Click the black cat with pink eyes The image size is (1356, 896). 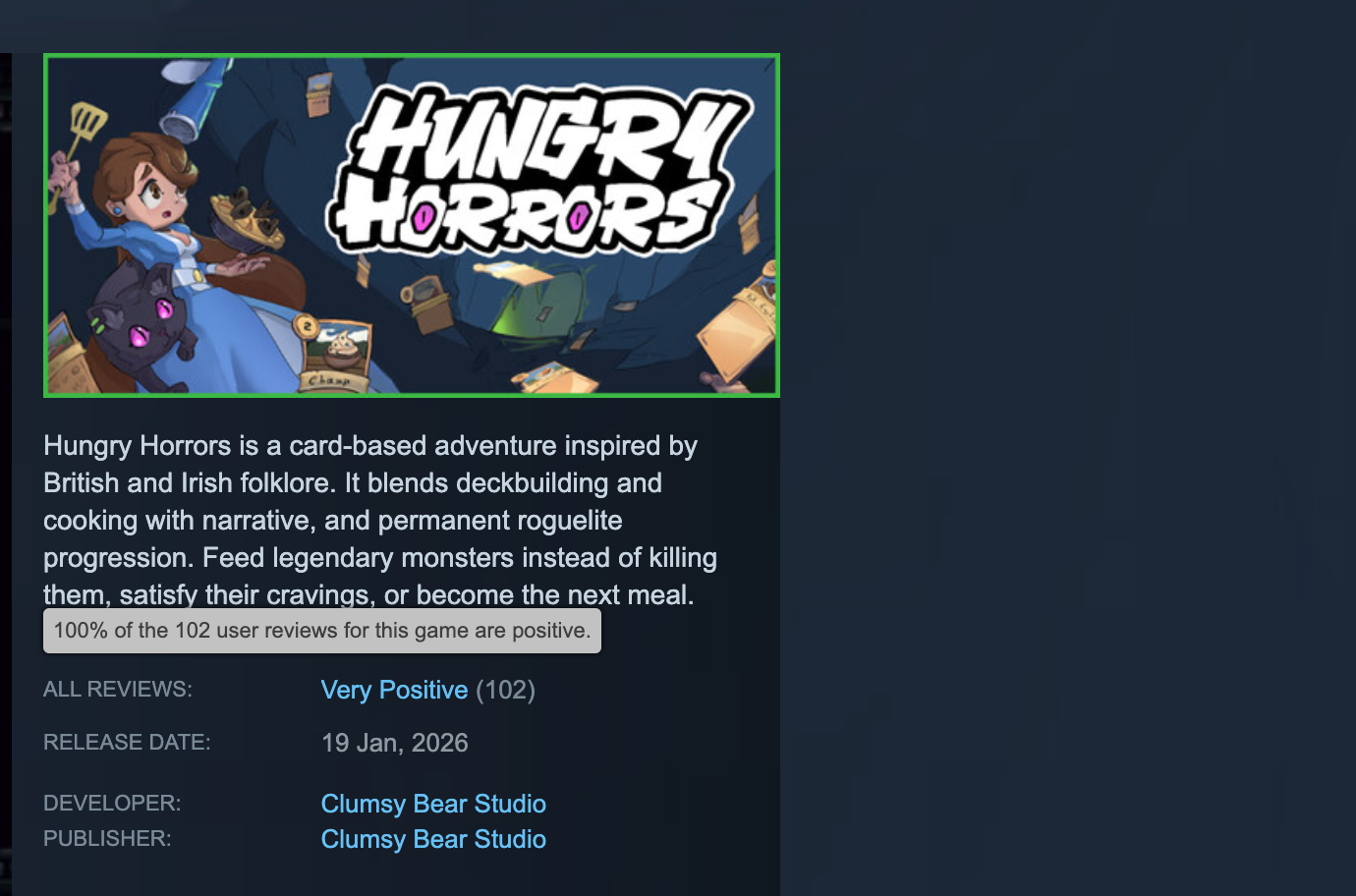pos(143,327)
